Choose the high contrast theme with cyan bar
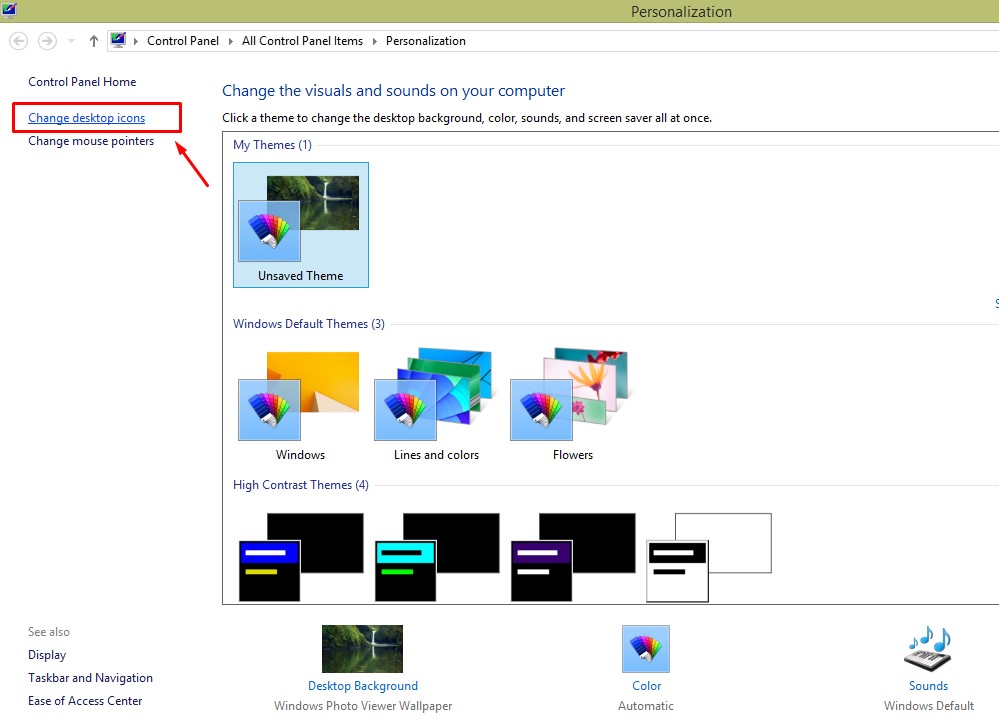The height and width of the screenshot is (725, 999). 437,557
